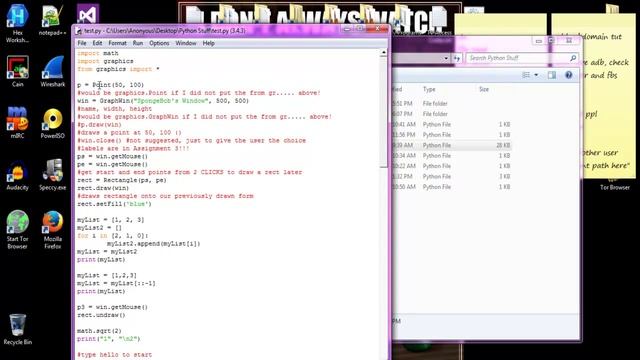Click the search magnifier icon in Explorer
640x360 pixels.
pyautogui.click(x=573, y=58)
